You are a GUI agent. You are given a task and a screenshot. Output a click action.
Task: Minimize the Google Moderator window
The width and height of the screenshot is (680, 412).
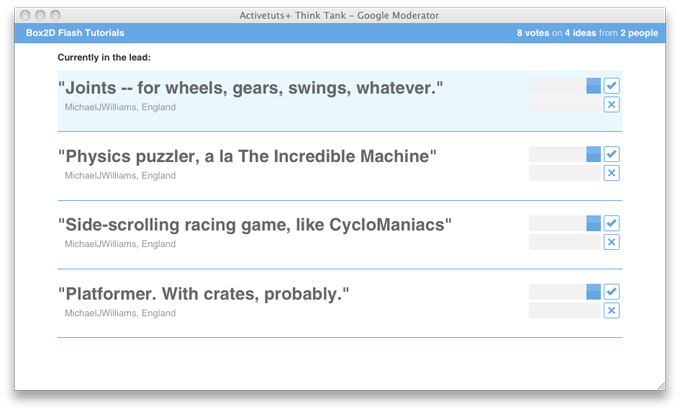point(39,15)
